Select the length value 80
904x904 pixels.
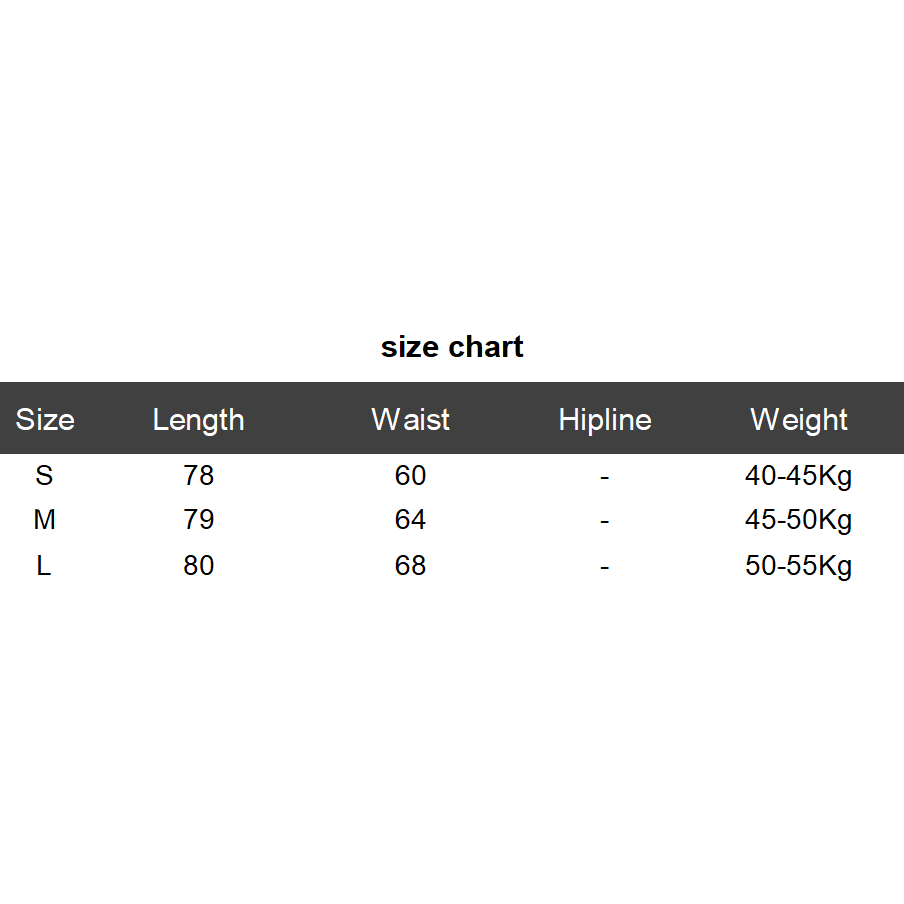coord(198,566)
